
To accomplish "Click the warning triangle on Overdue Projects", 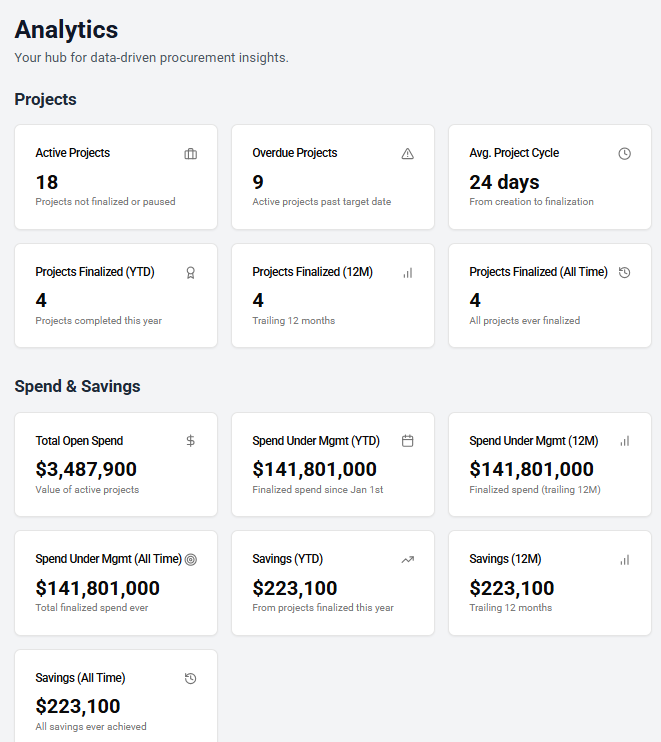I will click(x=407, y=154).
